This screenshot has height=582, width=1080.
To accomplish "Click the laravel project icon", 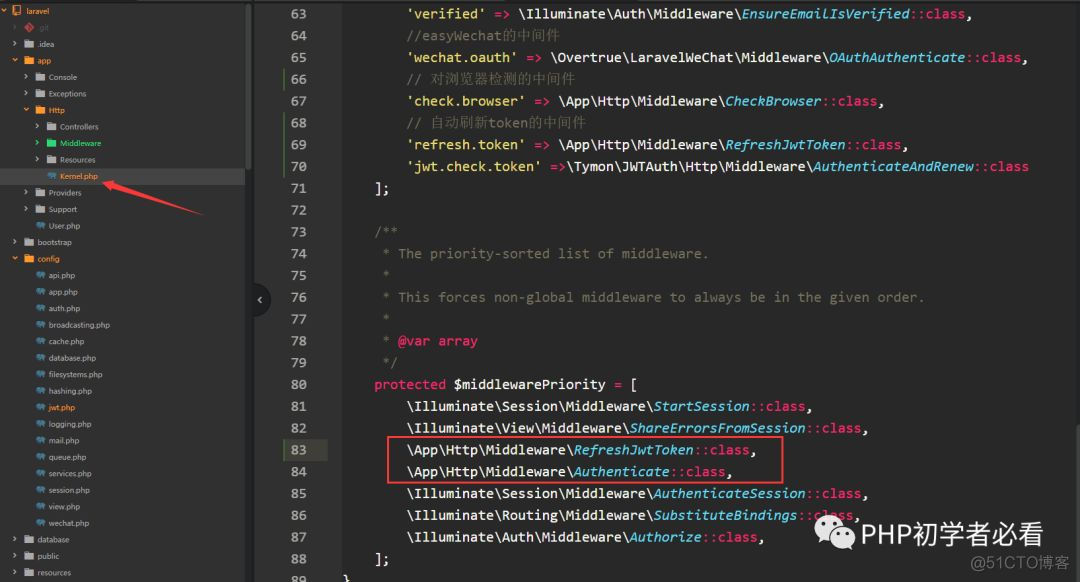I will 17,10.
